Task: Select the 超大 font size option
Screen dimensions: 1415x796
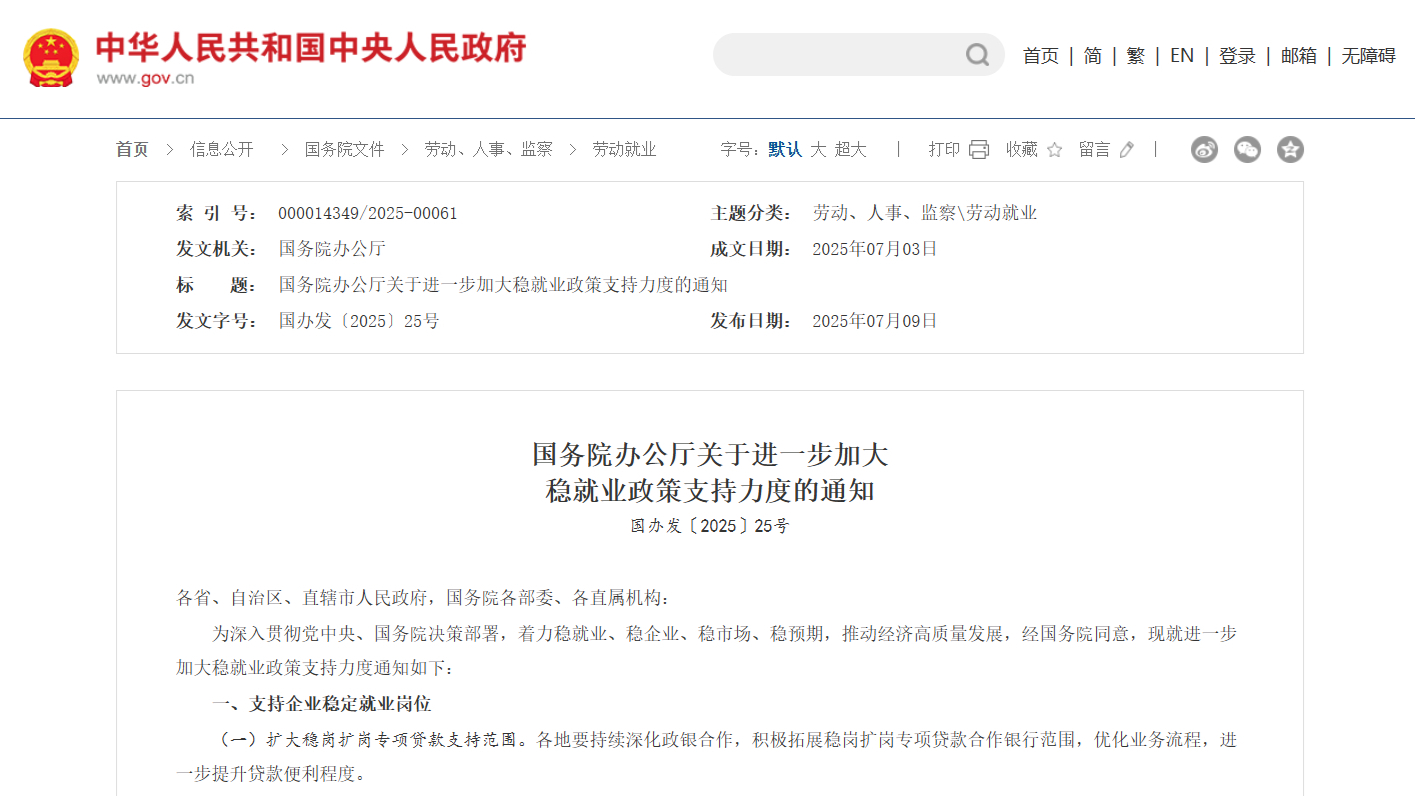Action: [851, 150]
